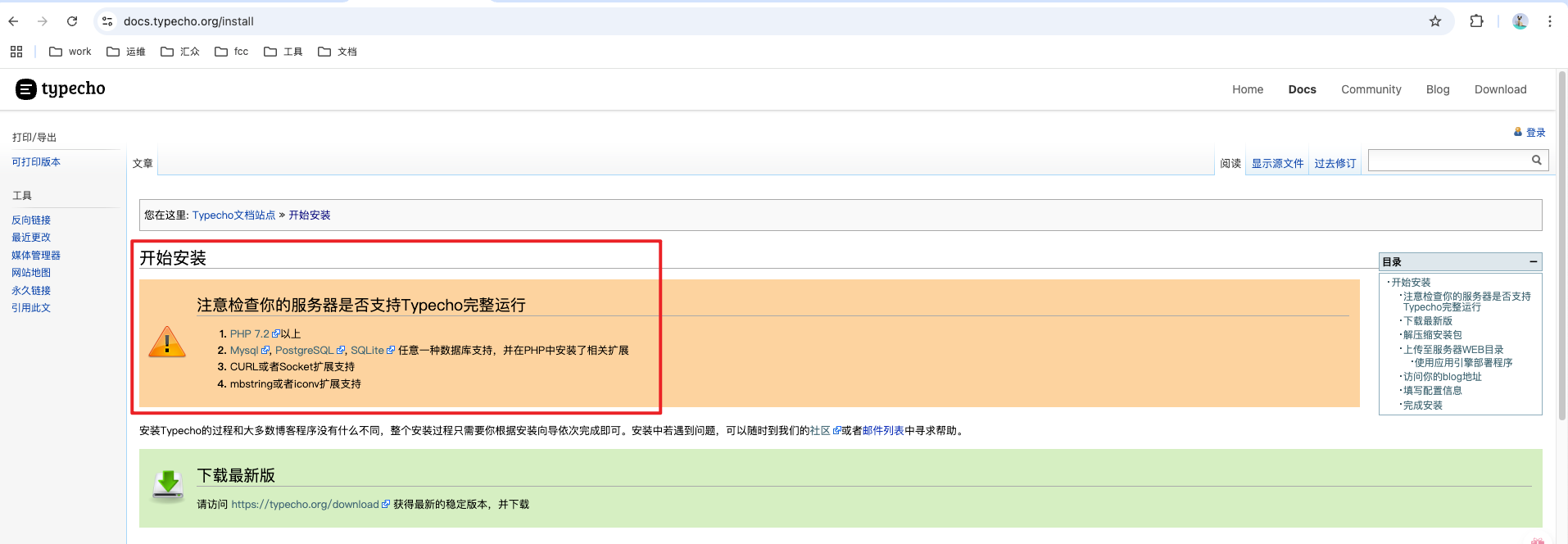Open 最近更改 link
The width and height of the screenshot is (1568, 544).
pos(31,238)
